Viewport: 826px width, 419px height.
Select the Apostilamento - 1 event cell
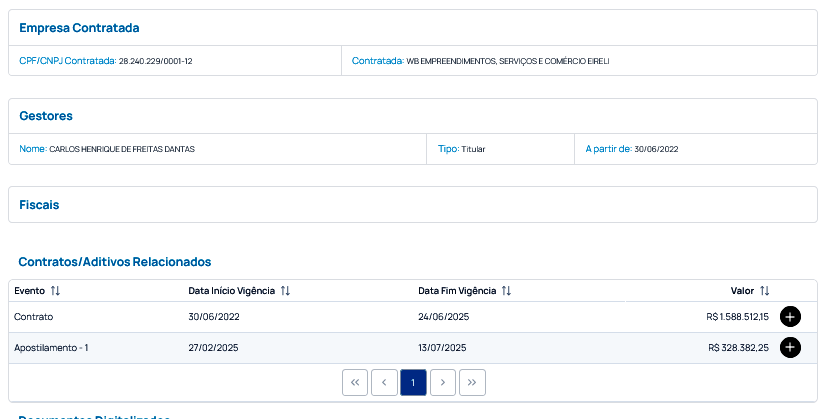51,348
